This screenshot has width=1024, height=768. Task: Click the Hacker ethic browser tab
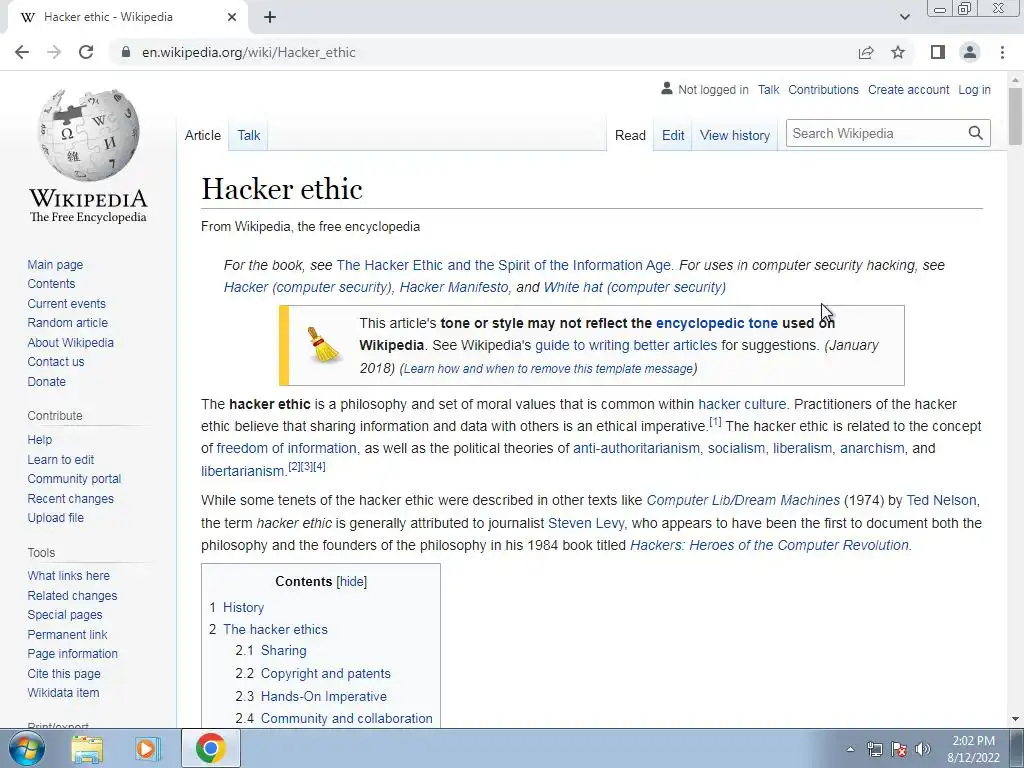tap(127, 18)
